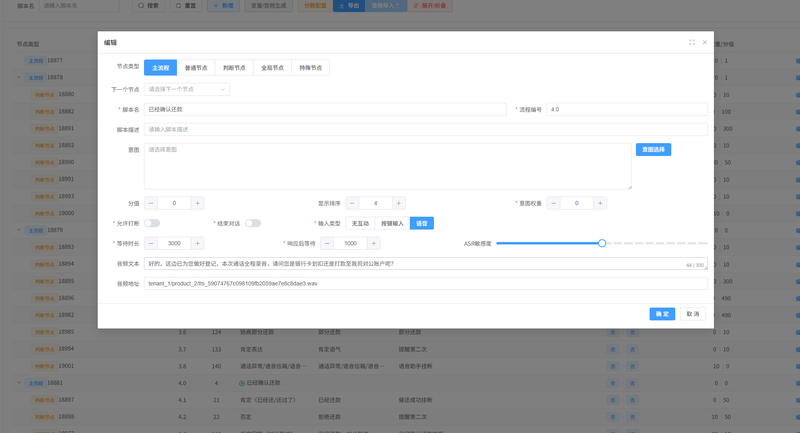The height and width of the screenshot is (433, 800).
Task: Toggle the 允许打断 switch
Action: [152, 223]
